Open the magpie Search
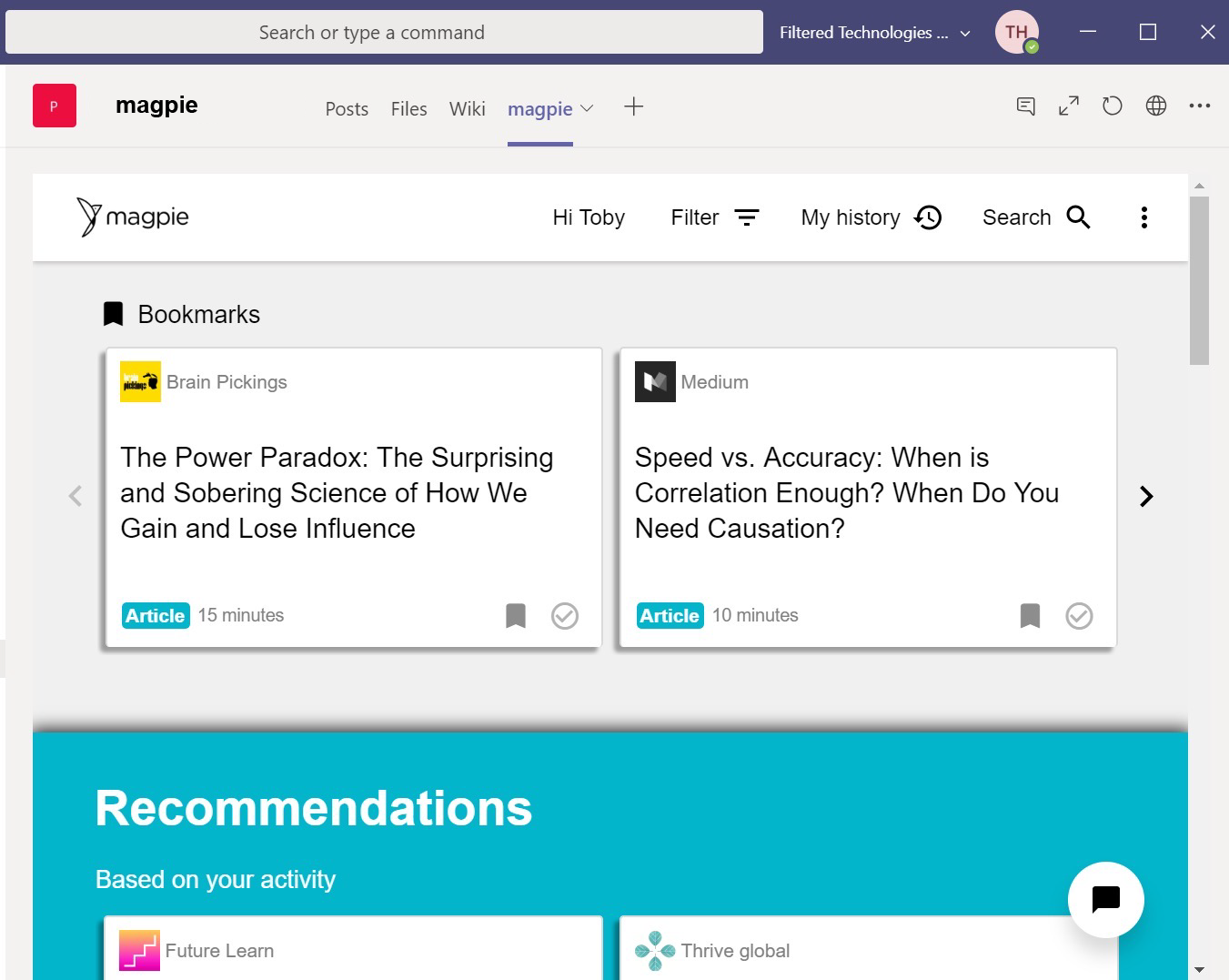This screenshot has height=980, width=1229. pos(1036,217)
